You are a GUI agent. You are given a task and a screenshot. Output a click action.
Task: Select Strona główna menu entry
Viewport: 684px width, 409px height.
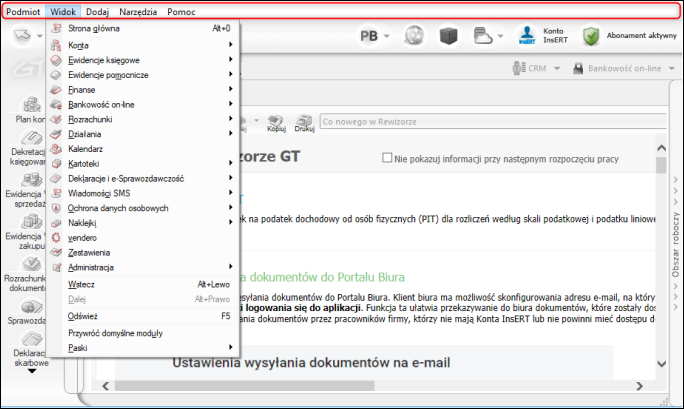[143, 28]
